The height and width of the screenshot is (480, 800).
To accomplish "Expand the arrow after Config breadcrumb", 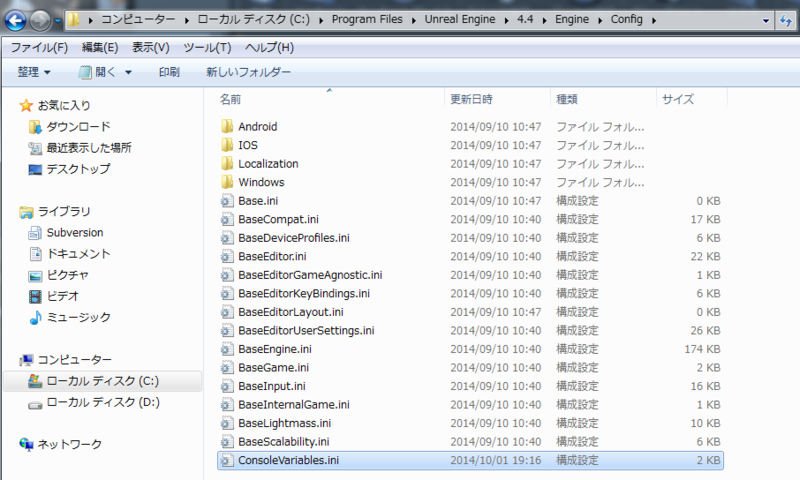I will (654, 20).
